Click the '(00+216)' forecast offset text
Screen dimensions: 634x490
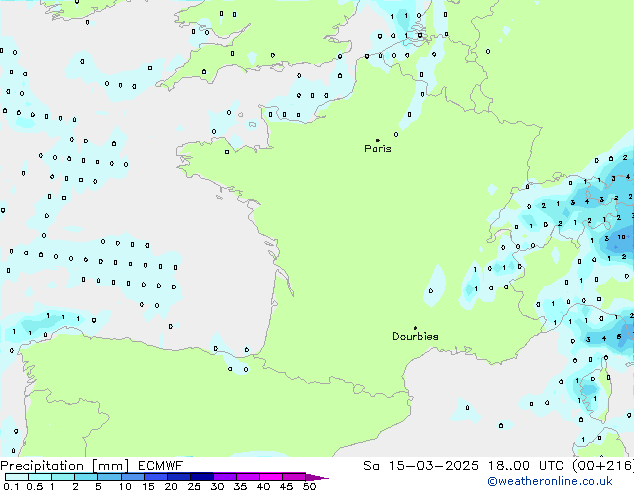[x=603, y=466]
